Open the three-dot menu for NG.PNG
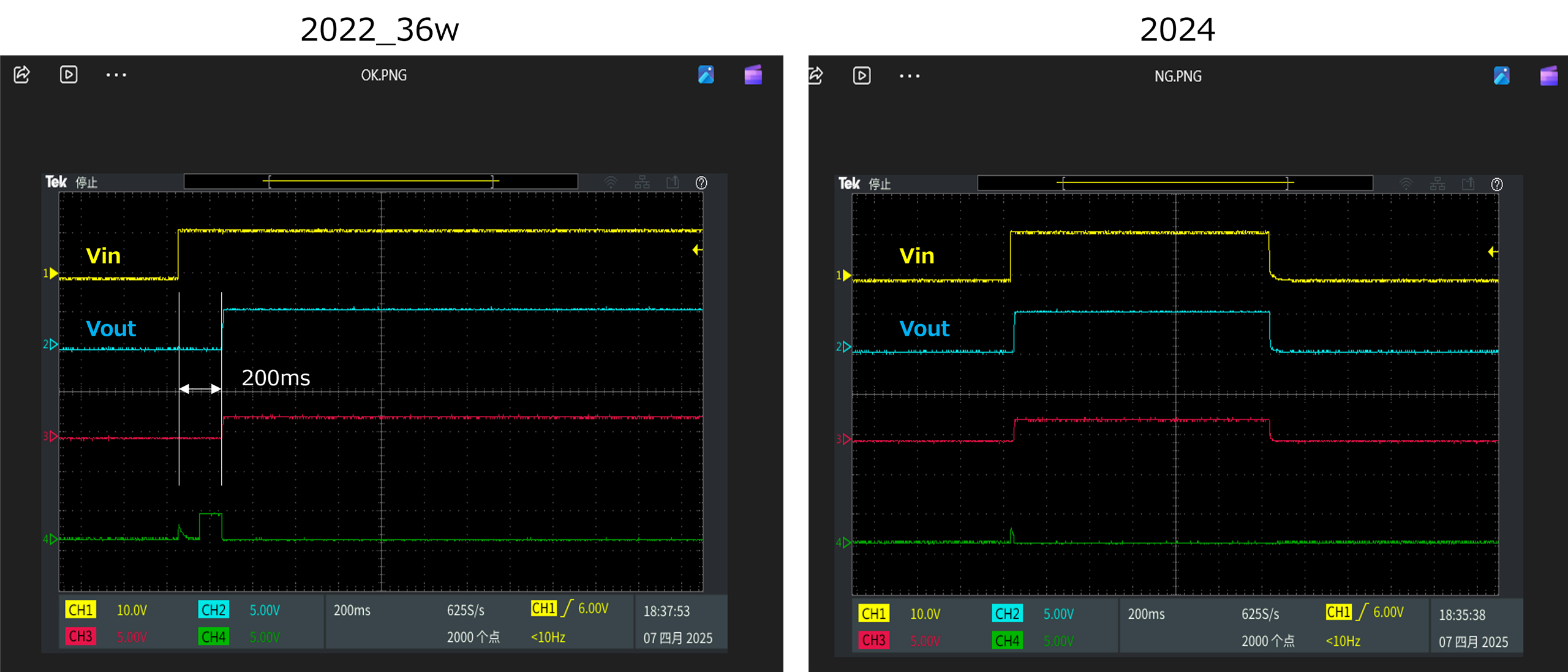The width and height of the screenshot is (1568, 672). pos(910,76)
